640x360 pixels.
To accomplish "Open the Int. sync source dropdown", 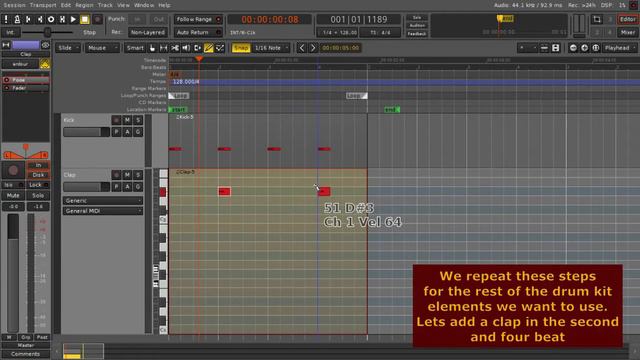I will [10, 32].
